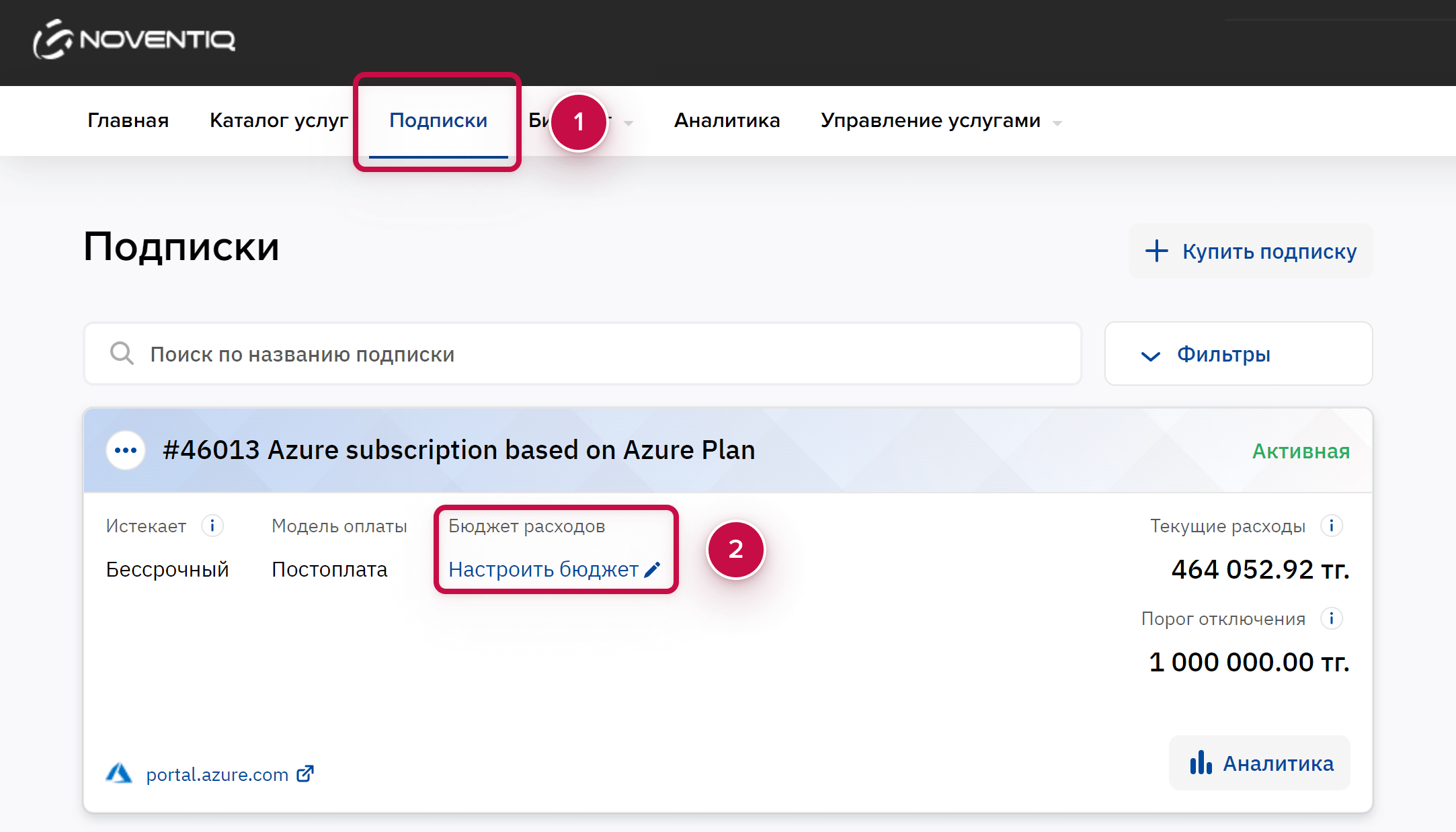
Task: Expand the Управление услугами menu arrow
Action: (x=1057, y=123)
